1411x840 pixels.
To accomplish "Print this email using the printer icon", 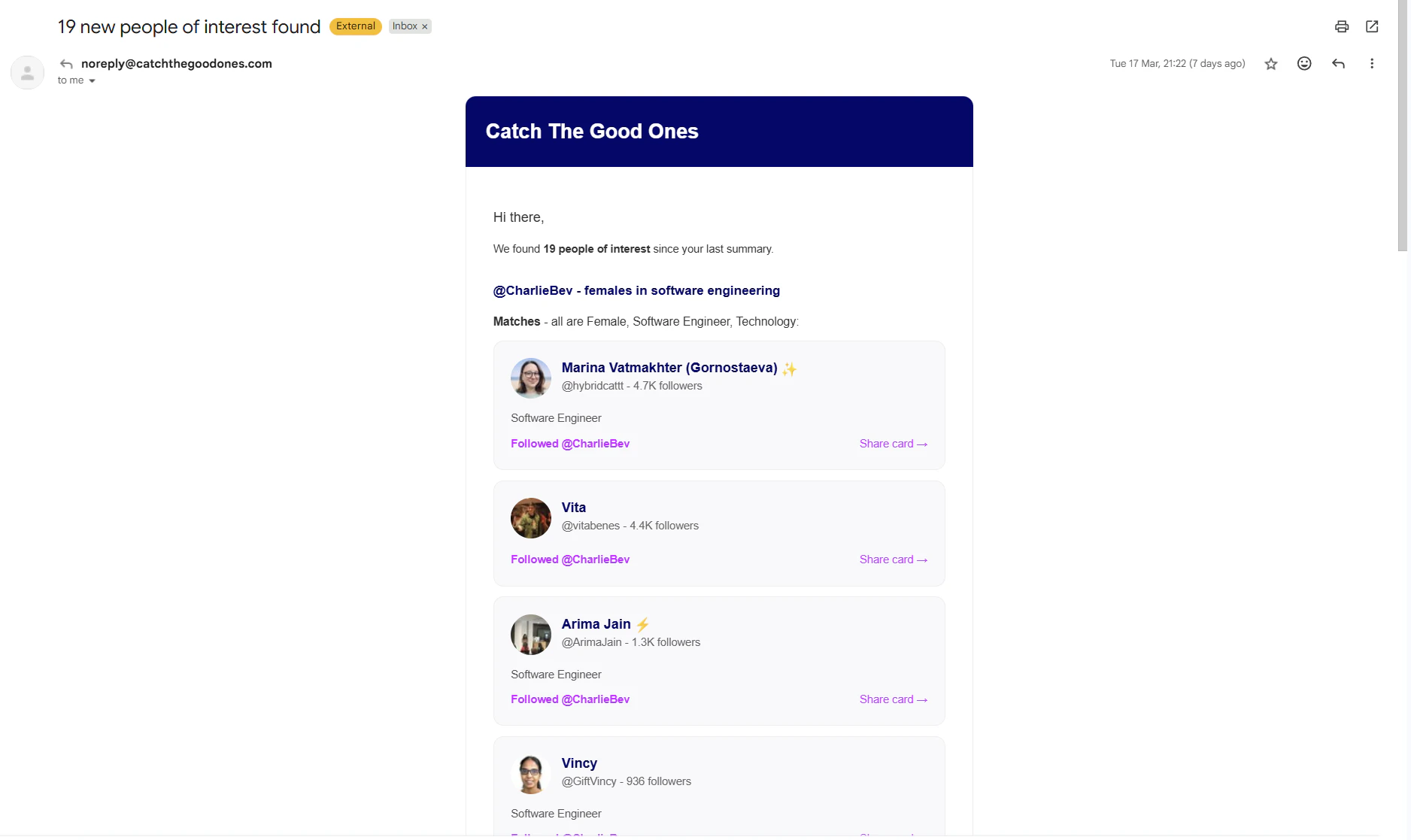I will point(1342,26).
